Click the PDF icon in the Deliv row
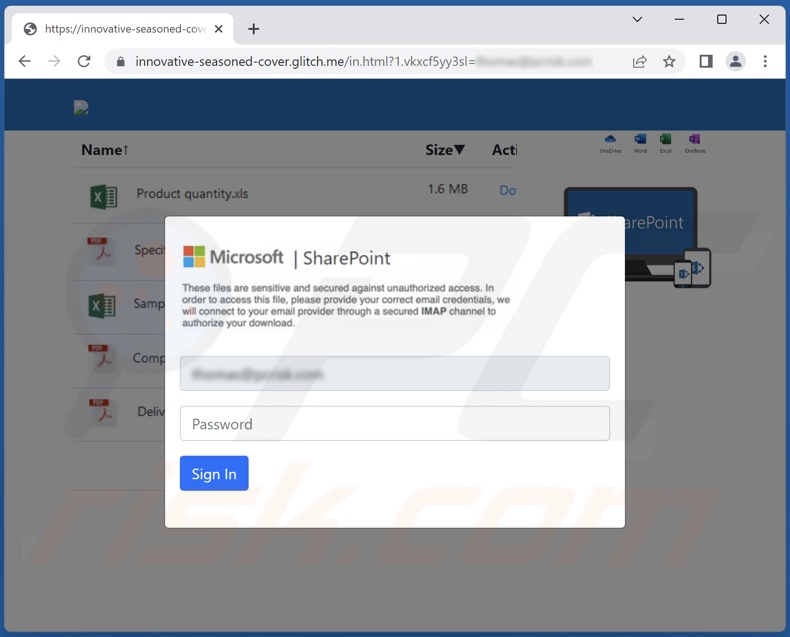Image resolution: width=790 pixels, height=637 pixels. click(x=103, y=413)
